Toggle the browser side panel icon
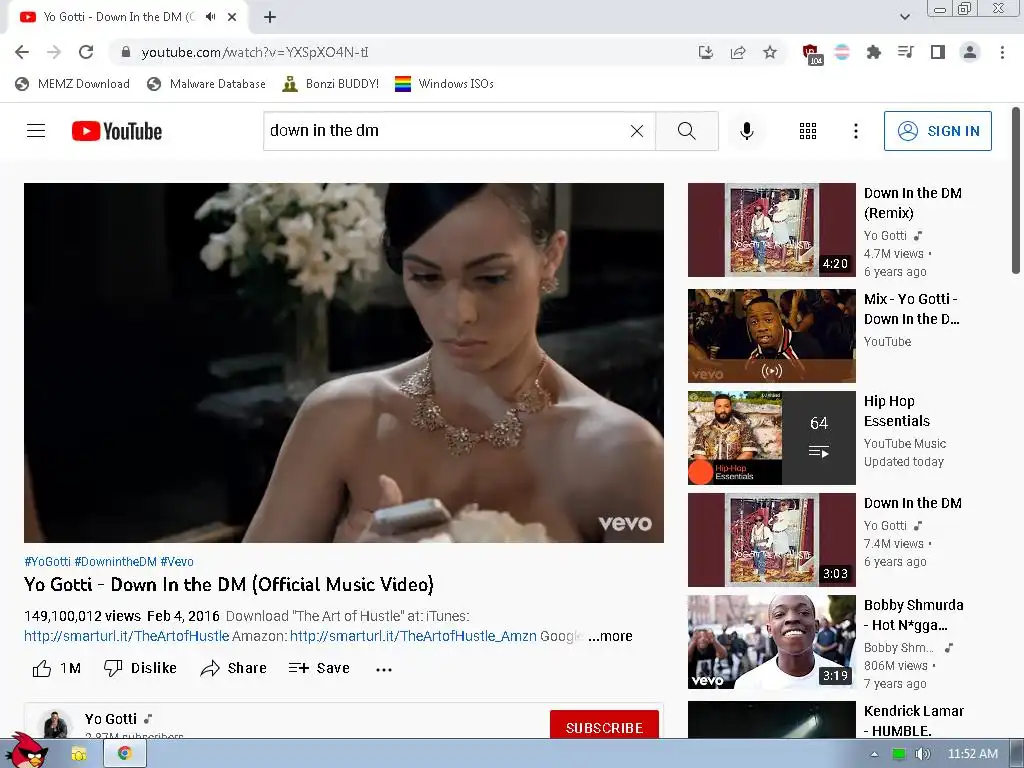 [x=938, y=52]
